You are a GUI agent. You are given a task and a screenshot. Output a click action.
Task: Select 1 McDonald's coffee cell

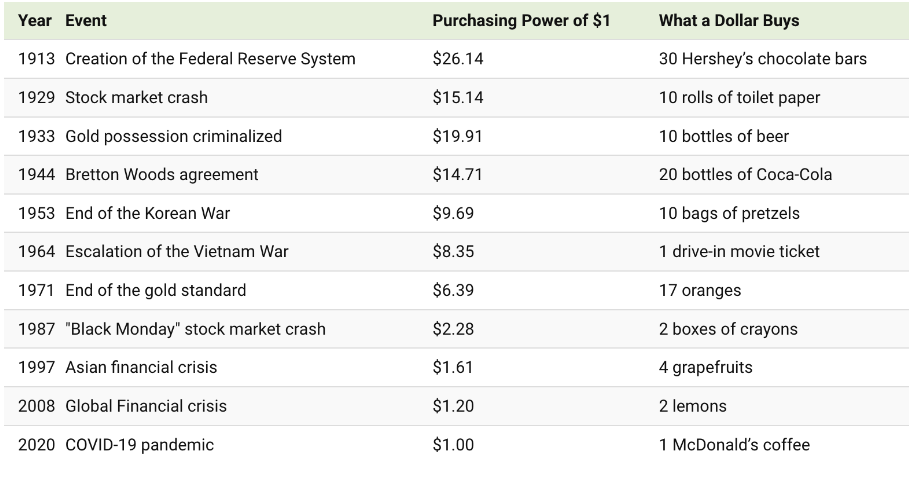point(734,445)
